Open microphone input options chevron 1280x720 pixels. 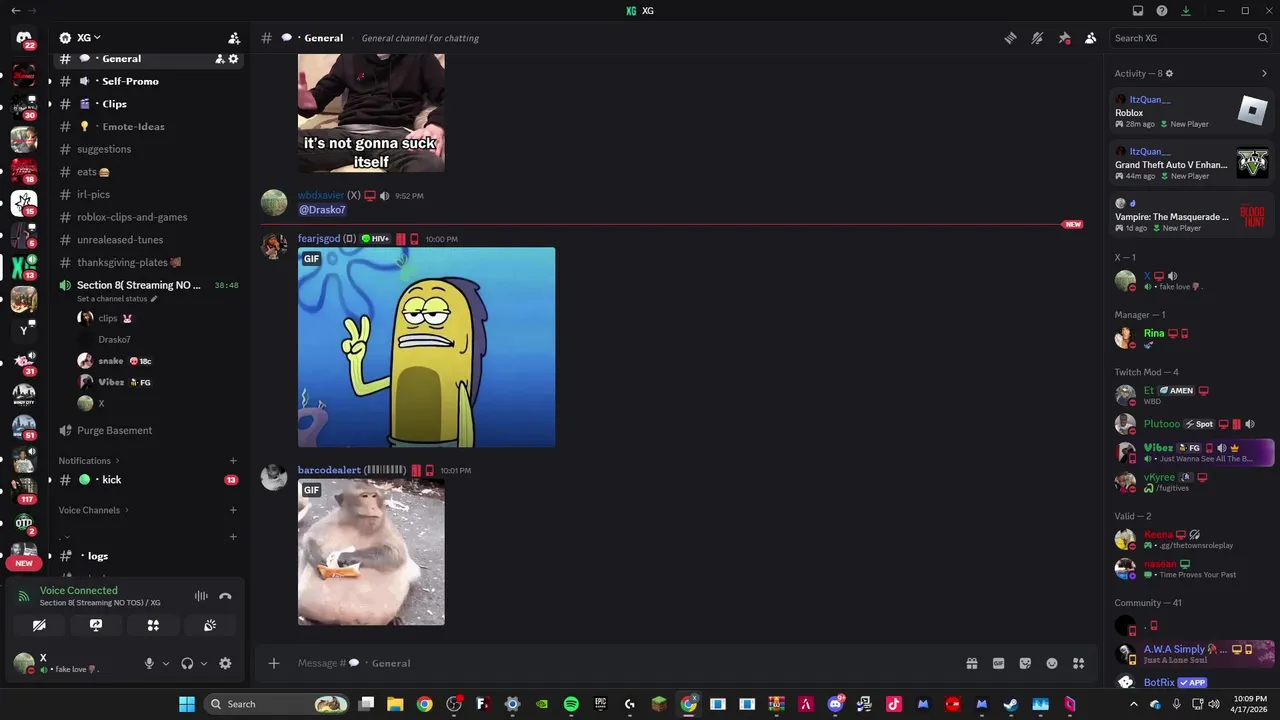166,663
